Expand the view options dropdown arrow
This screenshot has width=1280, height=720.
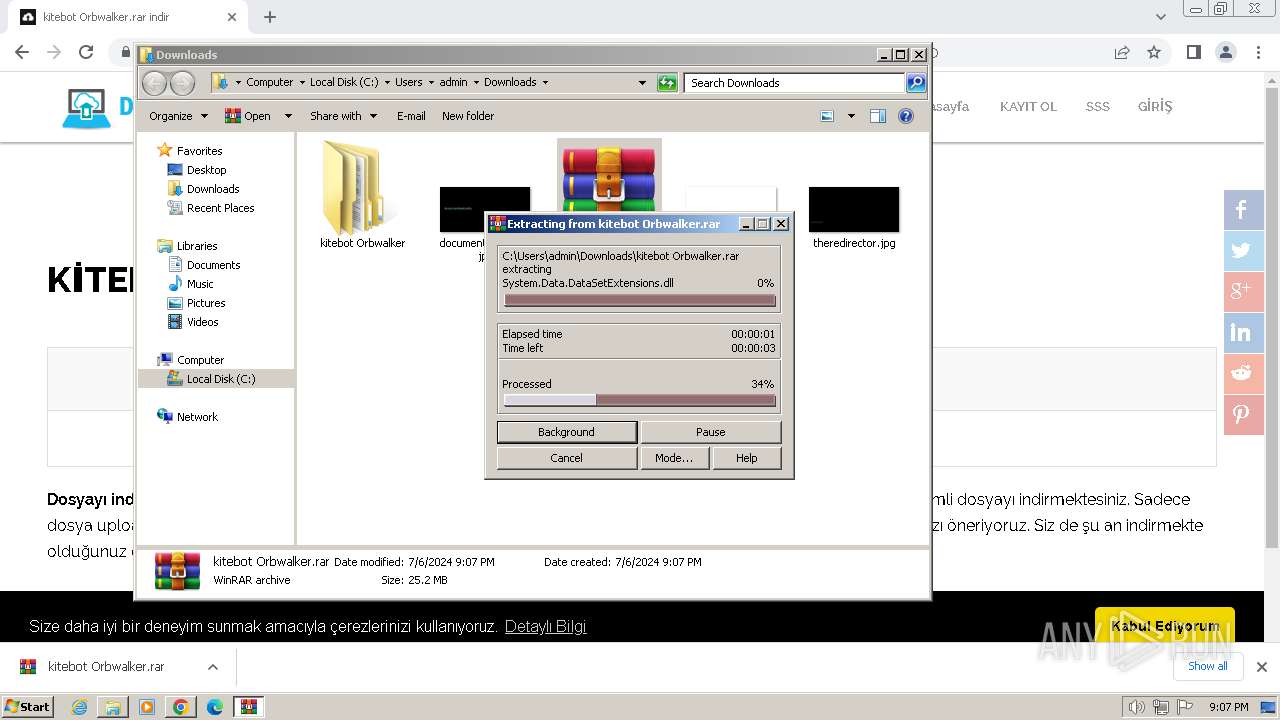coord(851,116)
